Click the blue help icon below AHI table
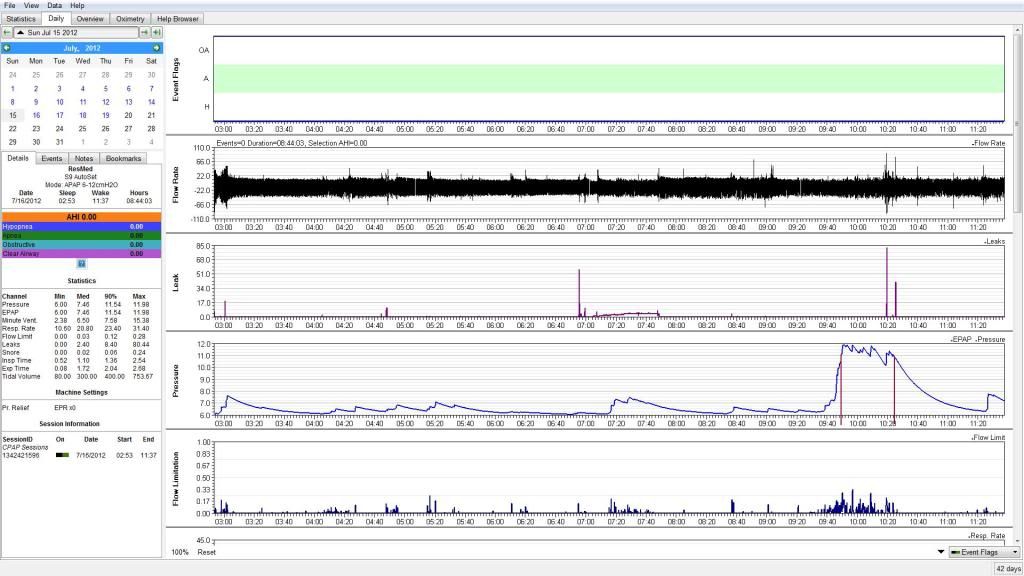The width and height of the screenshot is (1024, 576). coord(81,264)
